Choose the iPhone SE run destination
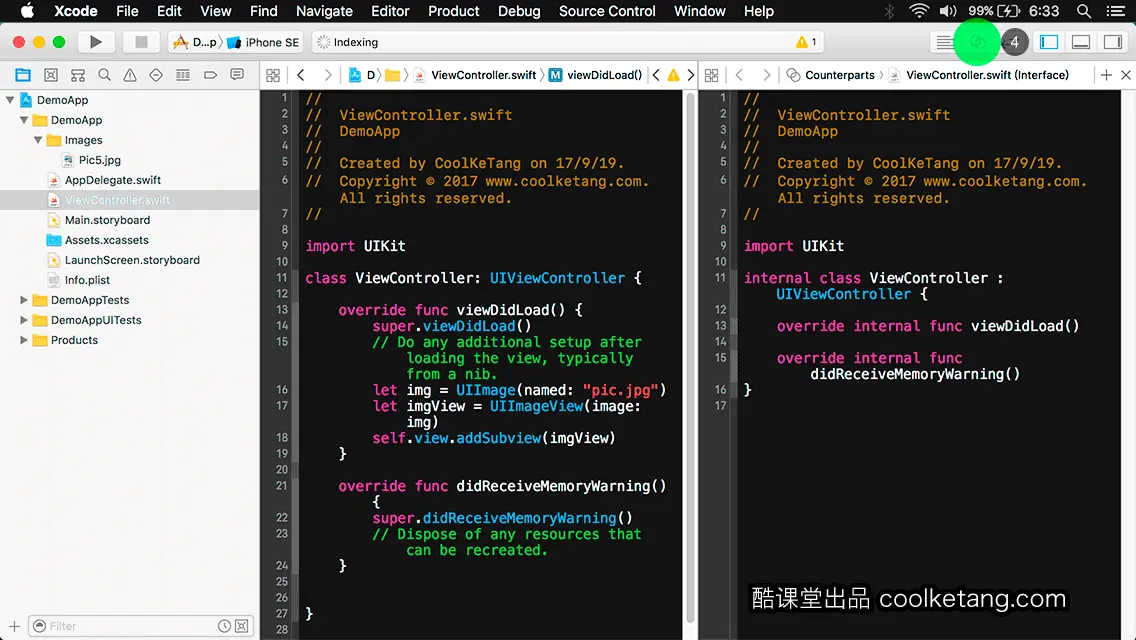Viewport: 1136px width, 640px height. click(264, 42)
